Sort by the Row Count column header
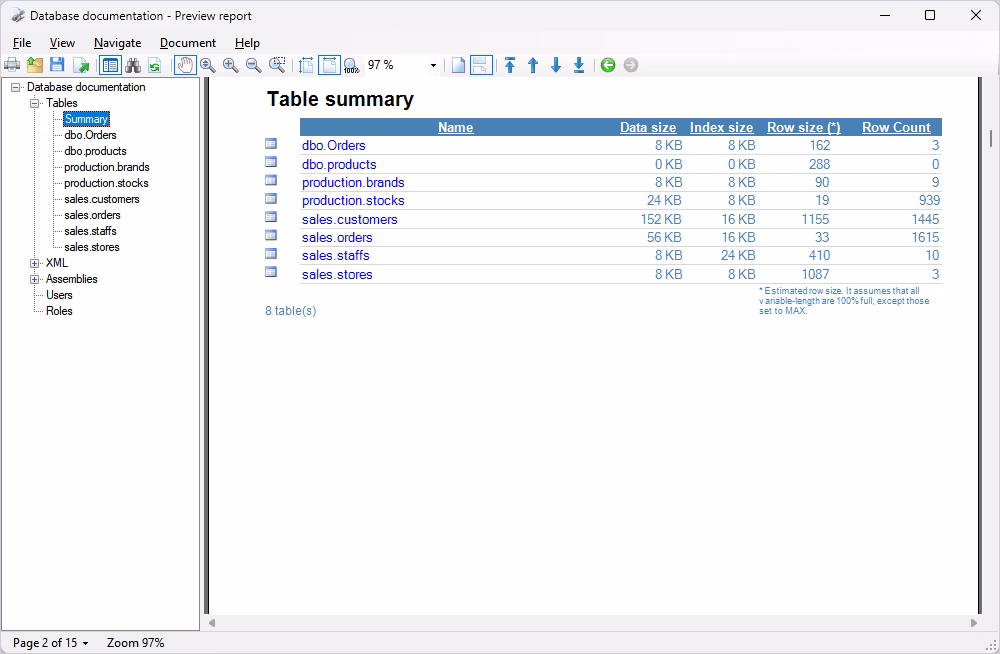The width and height of the screenshot is (1000, 654). pos(896,127)
